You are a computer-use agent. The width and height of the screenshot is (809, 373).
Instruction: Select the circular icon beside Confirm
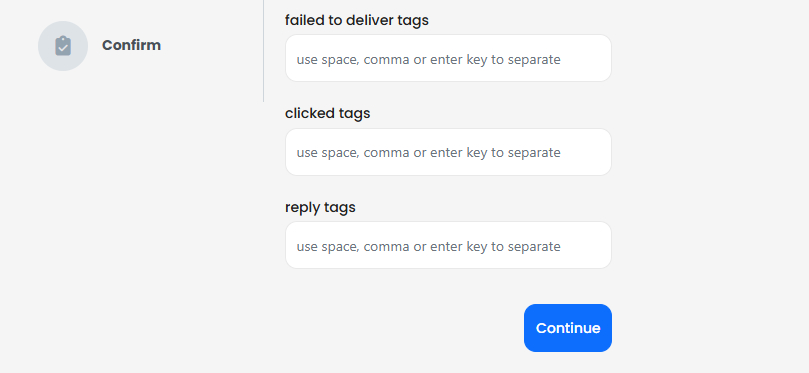pyautogui.click(x=63, y=46)
